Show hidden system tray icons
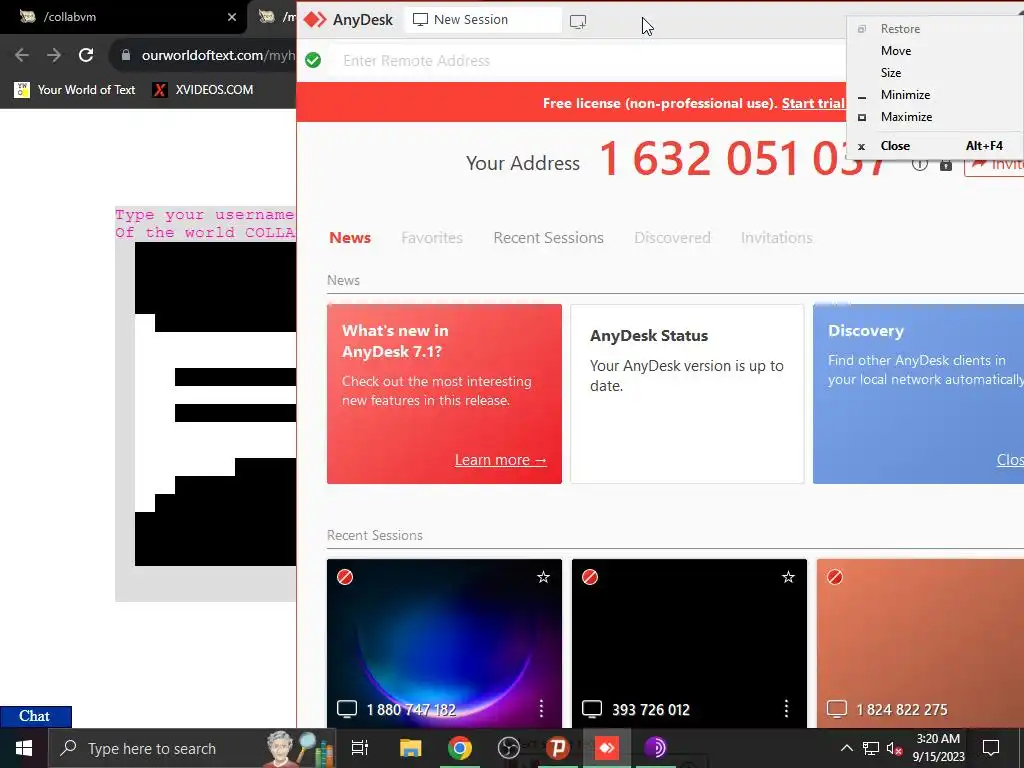 (846, 748)
